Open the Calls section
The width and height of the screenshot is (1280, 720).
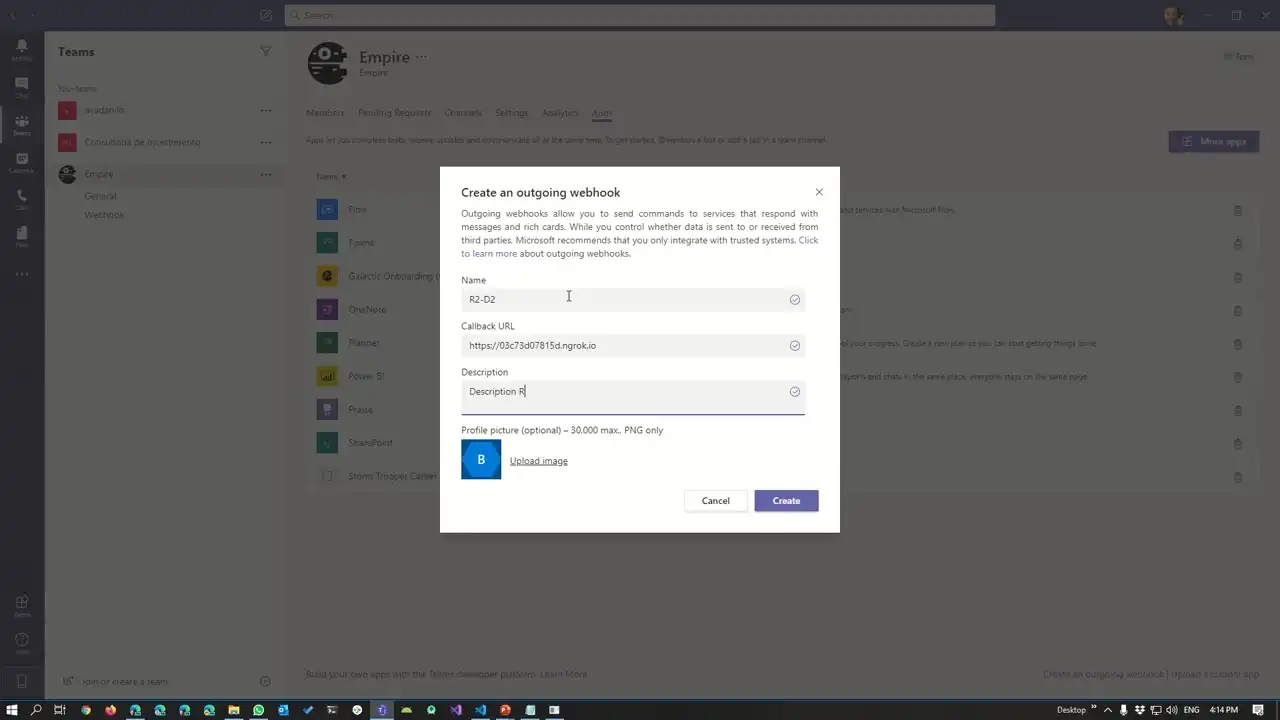(x=21, y=196)
